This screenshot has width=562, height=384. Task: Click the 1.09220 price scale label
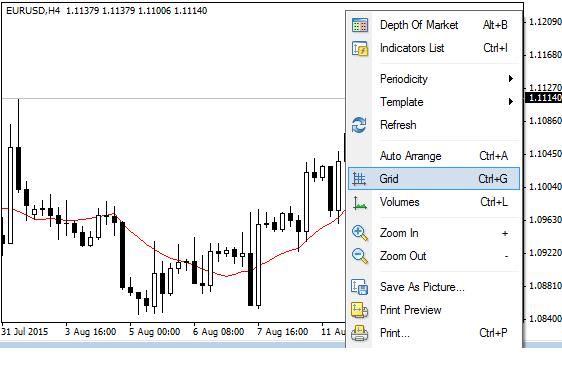pyautogui.click(x=545, y=253)
